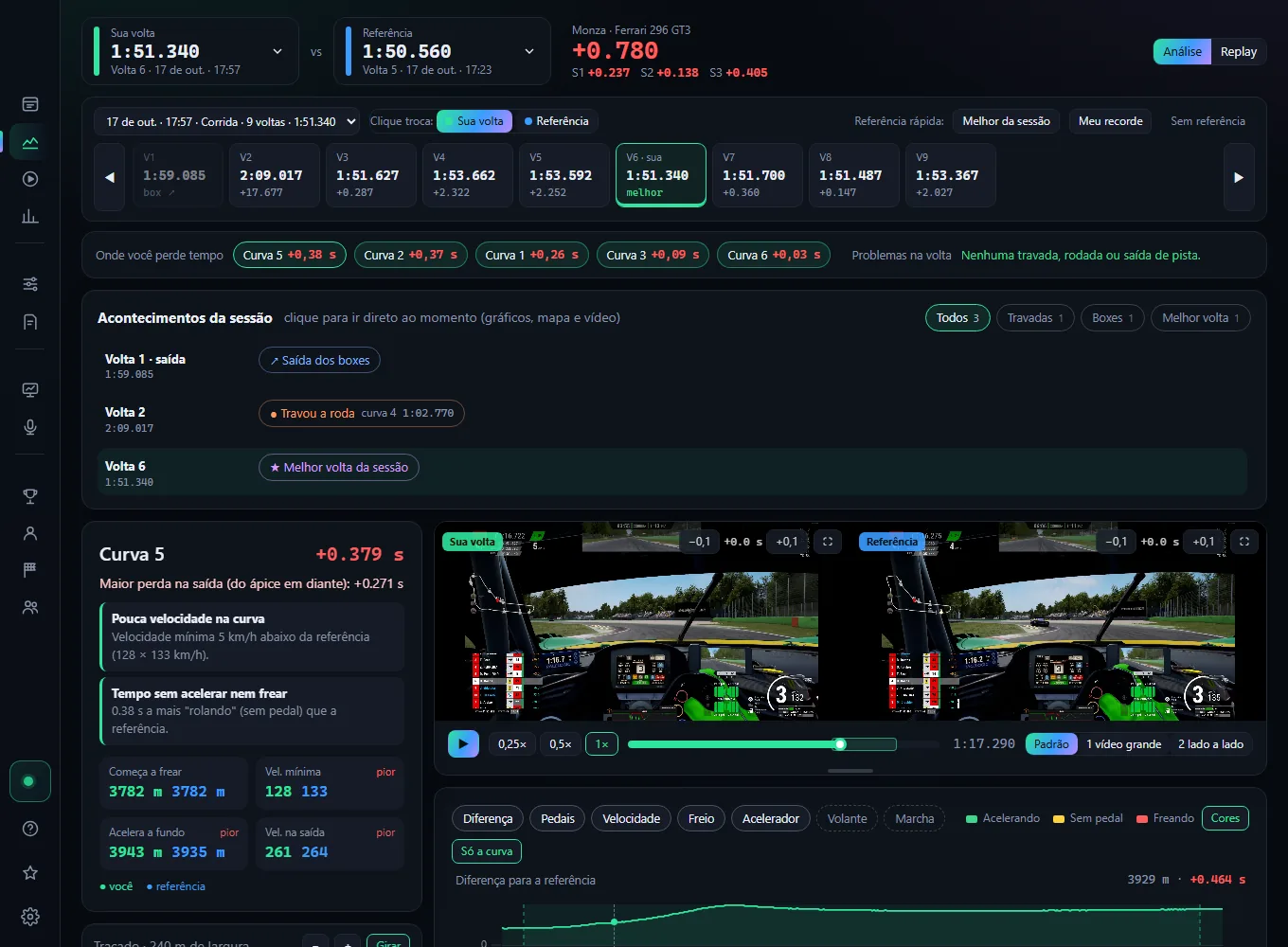Choose the 2 lado a lado video layout

click(1210, 744)
